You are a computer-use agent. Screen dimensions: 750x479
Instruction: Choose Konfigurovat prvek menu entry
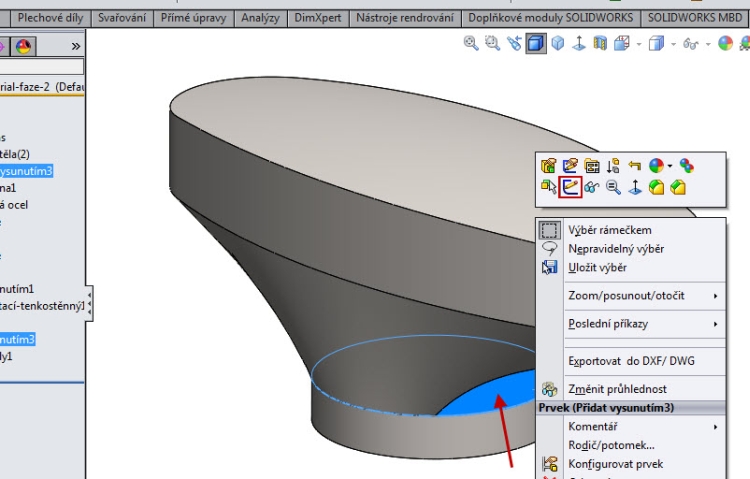[631, 464]
